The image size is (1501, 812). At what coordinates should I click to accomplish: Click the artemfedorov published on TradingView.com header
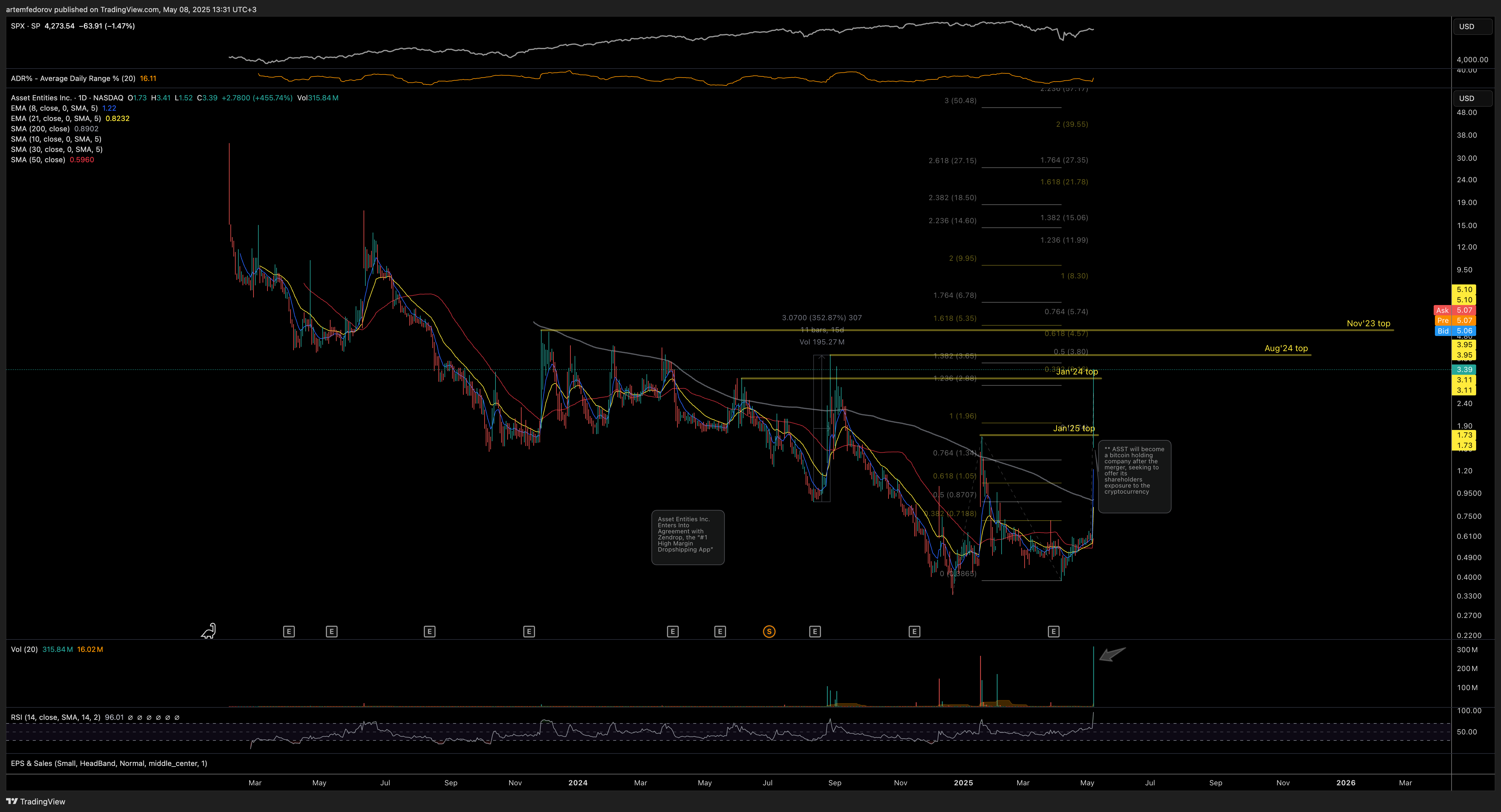coord(131,9)
